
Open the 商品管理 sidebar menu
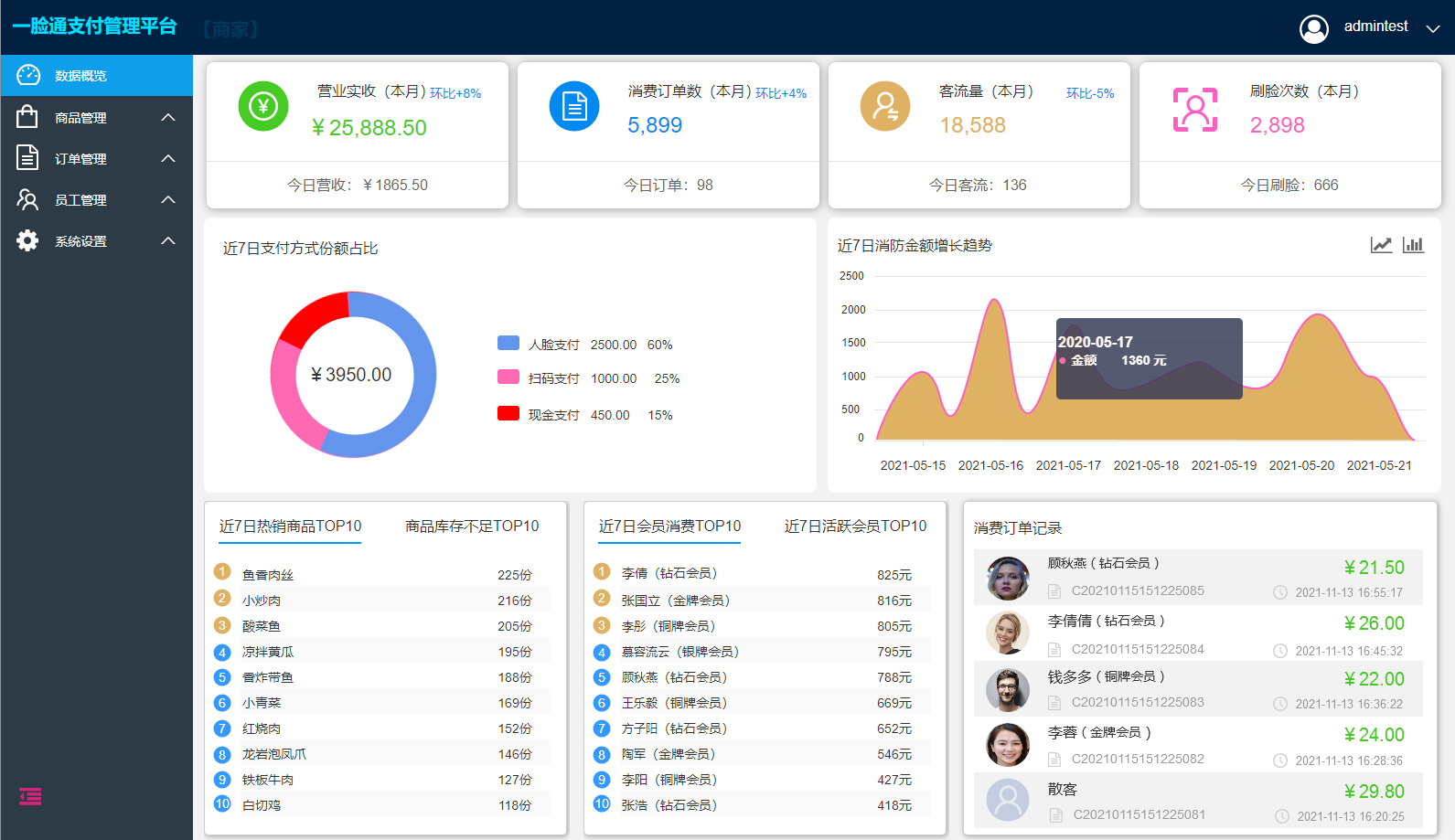click(x=96, y=118)
